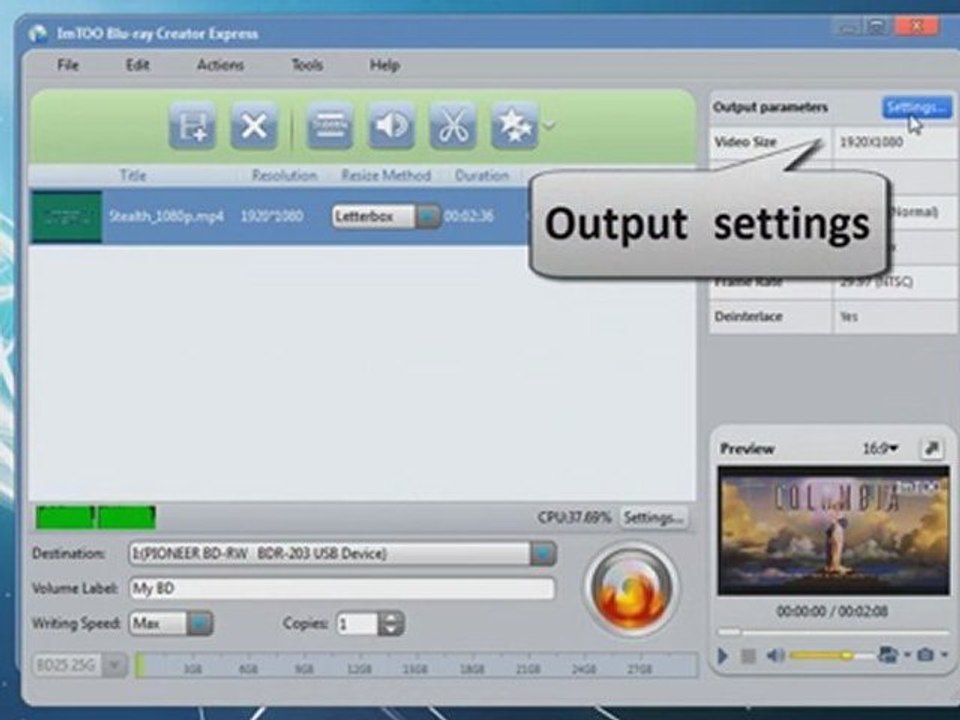Viewport: 960px width, 720px height.
Task: Click the Columbia preview video frame
Action: [834, 531]
